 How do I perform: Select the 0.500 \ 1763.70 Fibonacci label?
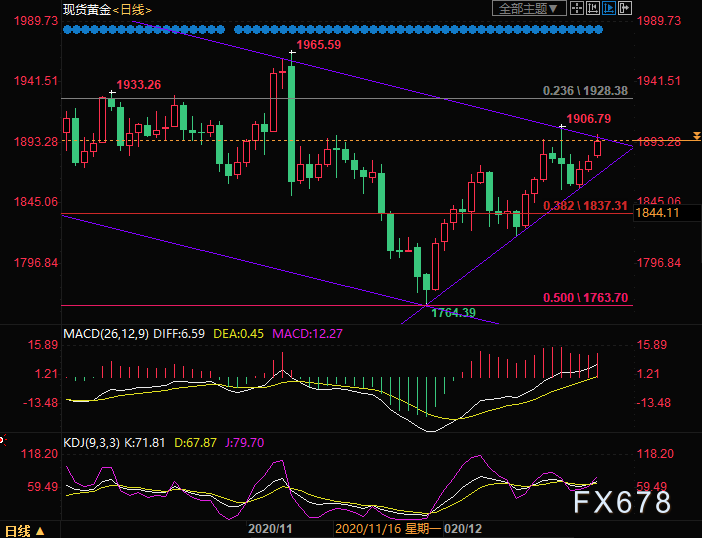coord(585,297)
